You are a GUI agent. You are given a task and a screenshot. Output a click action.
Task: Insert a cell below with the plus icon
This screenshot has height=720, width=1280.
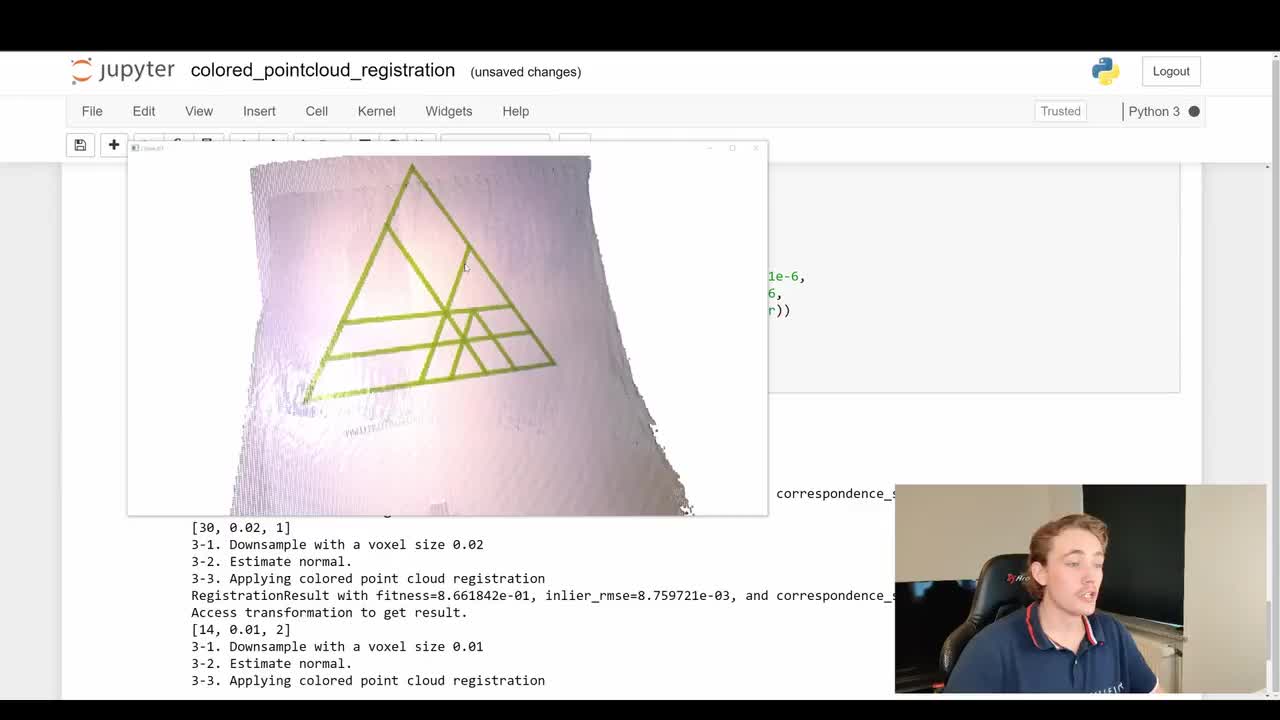pyautogui.click(x=114, y=145)
